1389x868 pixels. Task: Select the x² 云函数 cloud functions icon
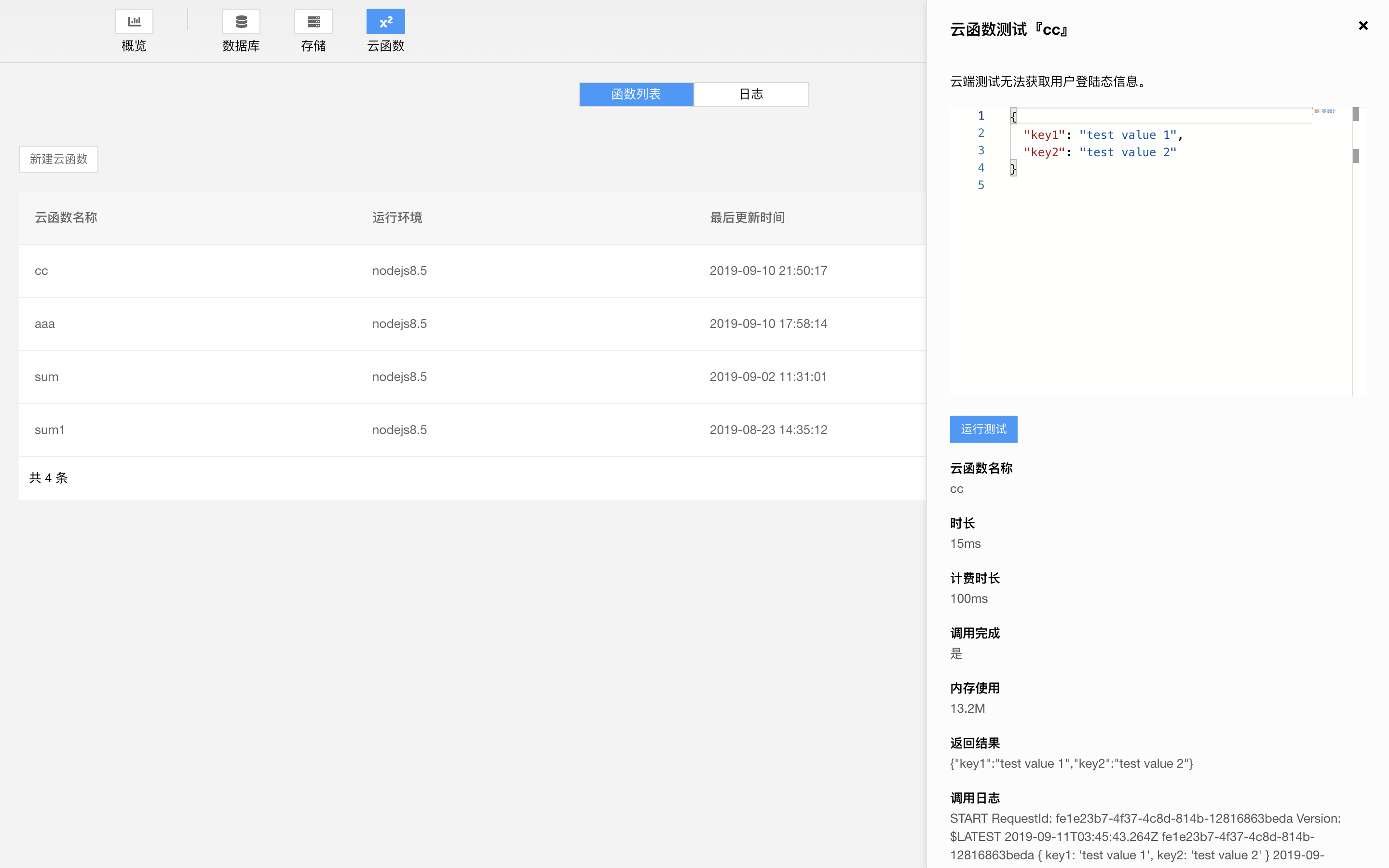(x=386, y=21)
